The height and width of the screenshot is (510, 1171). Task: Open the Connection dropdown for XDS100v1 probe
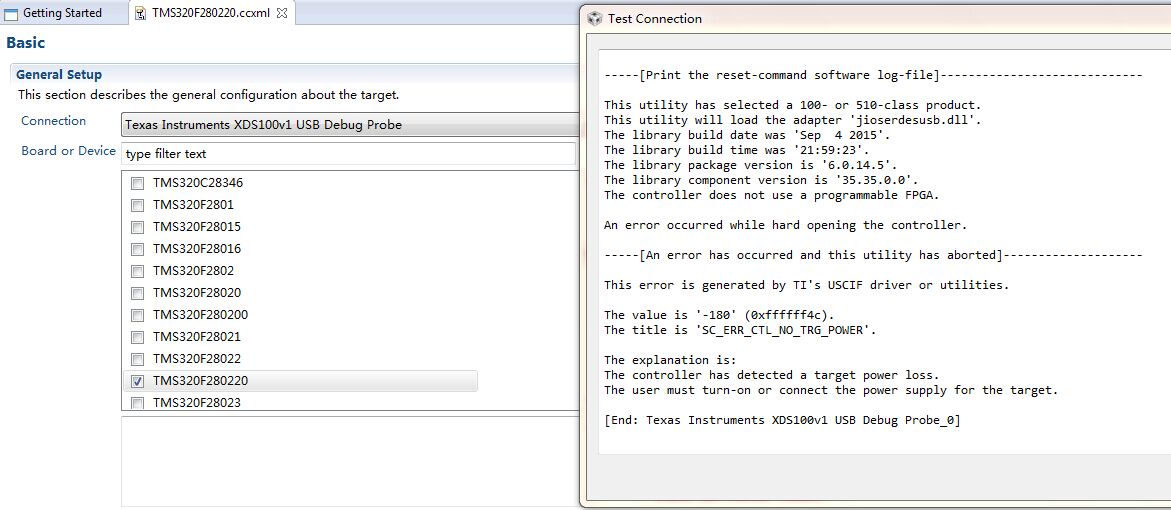point(350,125)
